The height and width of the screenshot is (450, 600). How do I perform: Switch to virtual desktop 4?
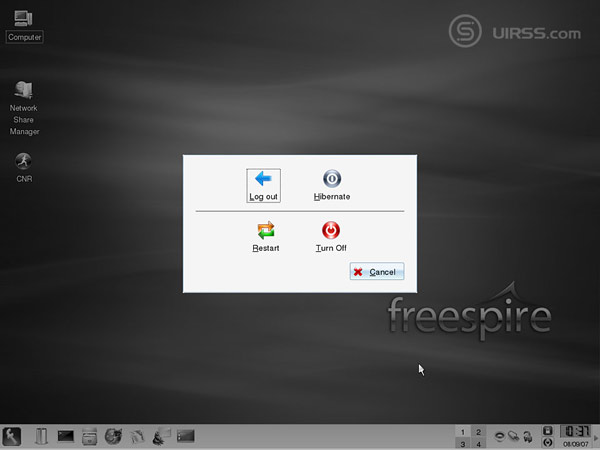(478, 443)
